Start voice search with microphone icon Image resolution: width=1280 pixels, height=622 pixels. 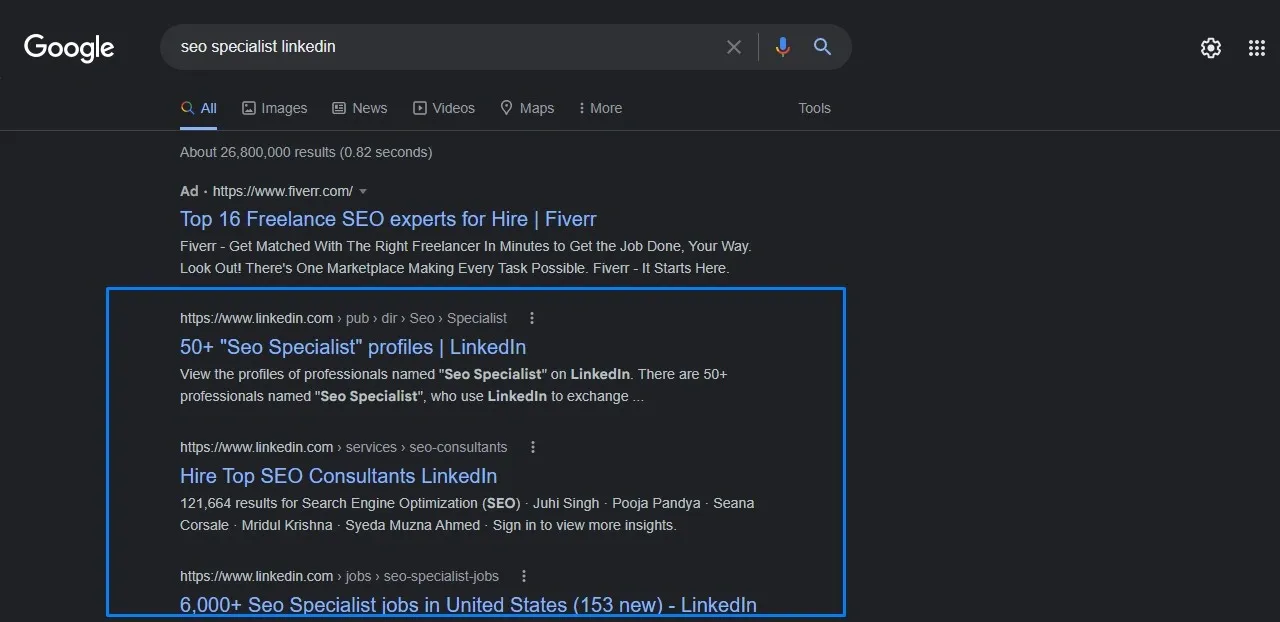point(782,47)
